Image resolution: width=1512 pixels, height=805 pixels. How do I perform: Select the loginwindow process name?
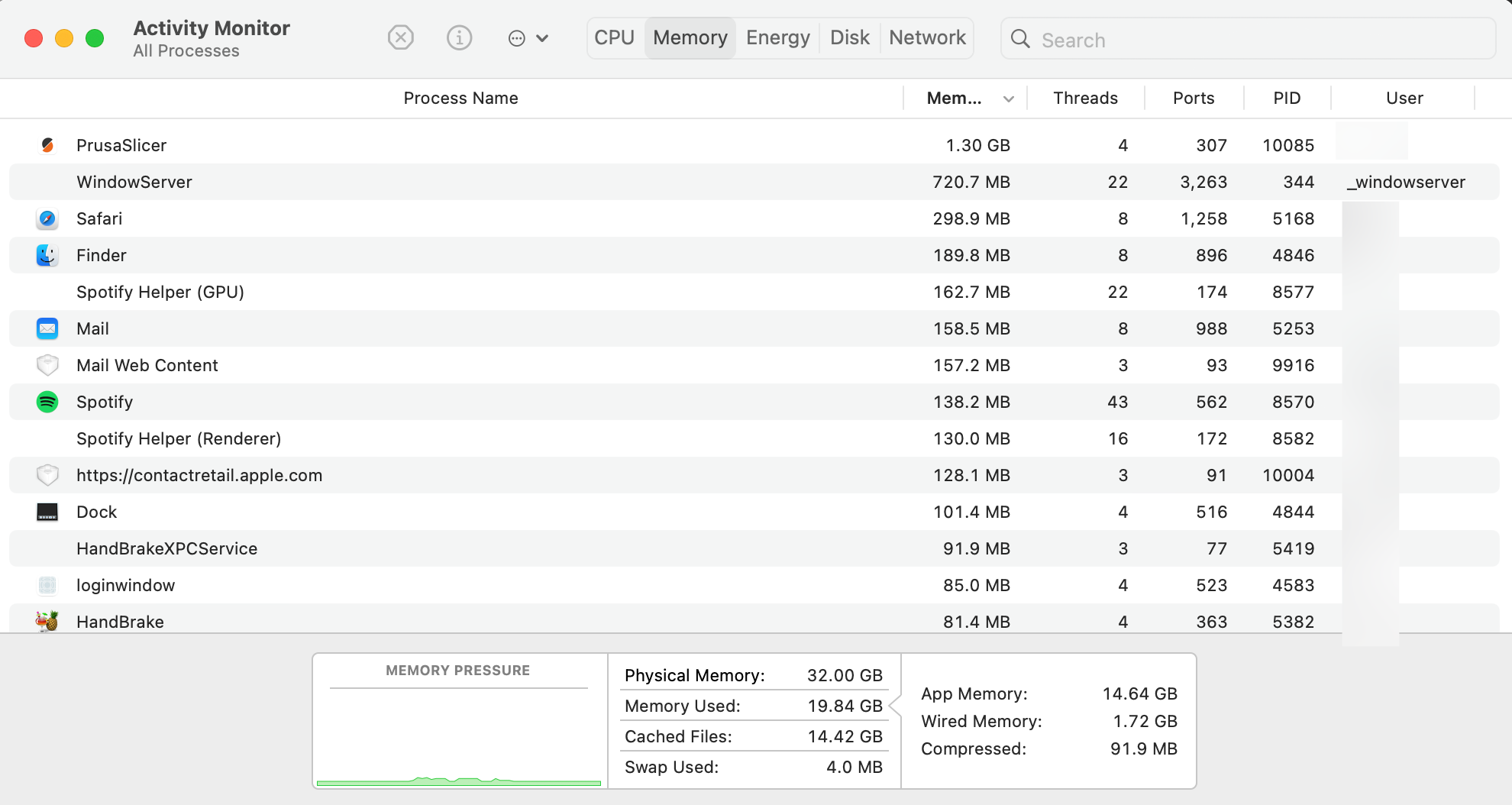coord(126,585)
